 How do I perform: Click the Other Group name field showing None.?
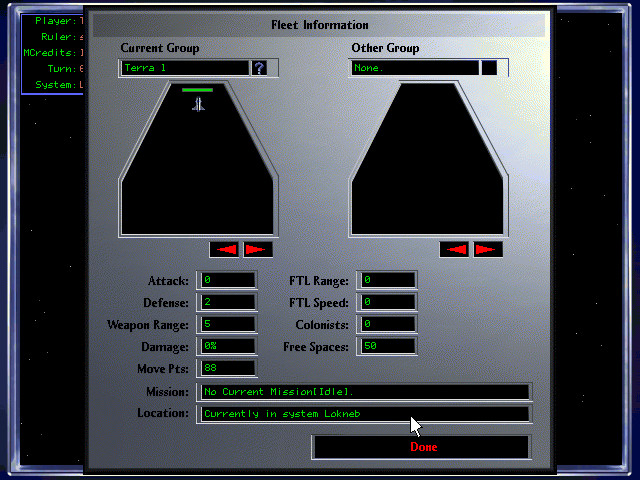[x=415, y=68]
